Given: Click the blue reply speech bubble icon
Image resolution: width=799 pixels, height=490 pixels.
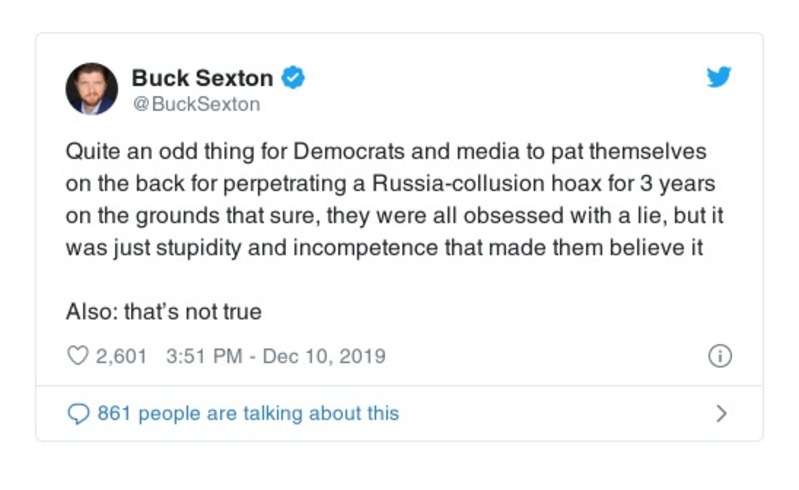Looking at the screenshot, I should coord(77,413).
